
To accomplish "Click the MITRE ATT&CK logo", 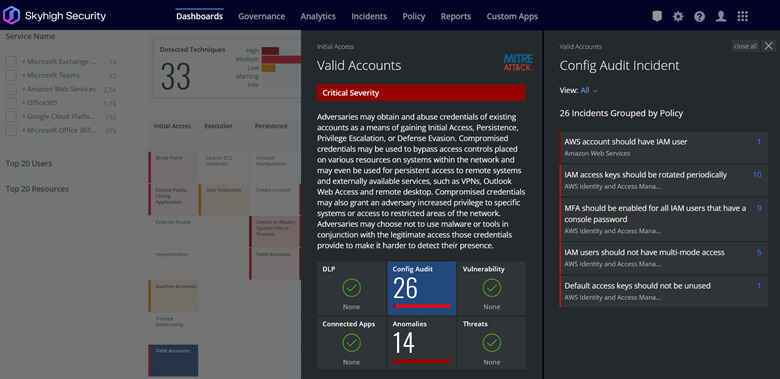I will 518,62.
